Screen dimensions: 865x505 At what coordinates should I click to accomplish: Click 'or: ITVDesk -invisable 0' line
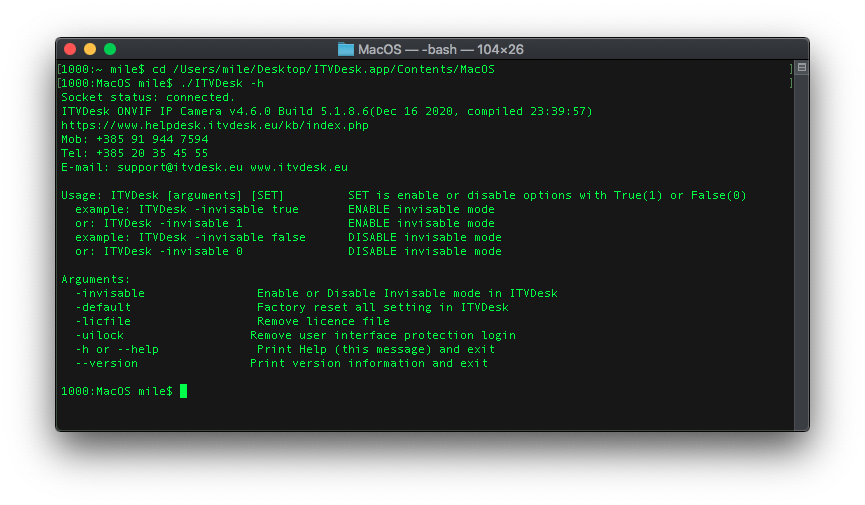[x=159, y=251]
